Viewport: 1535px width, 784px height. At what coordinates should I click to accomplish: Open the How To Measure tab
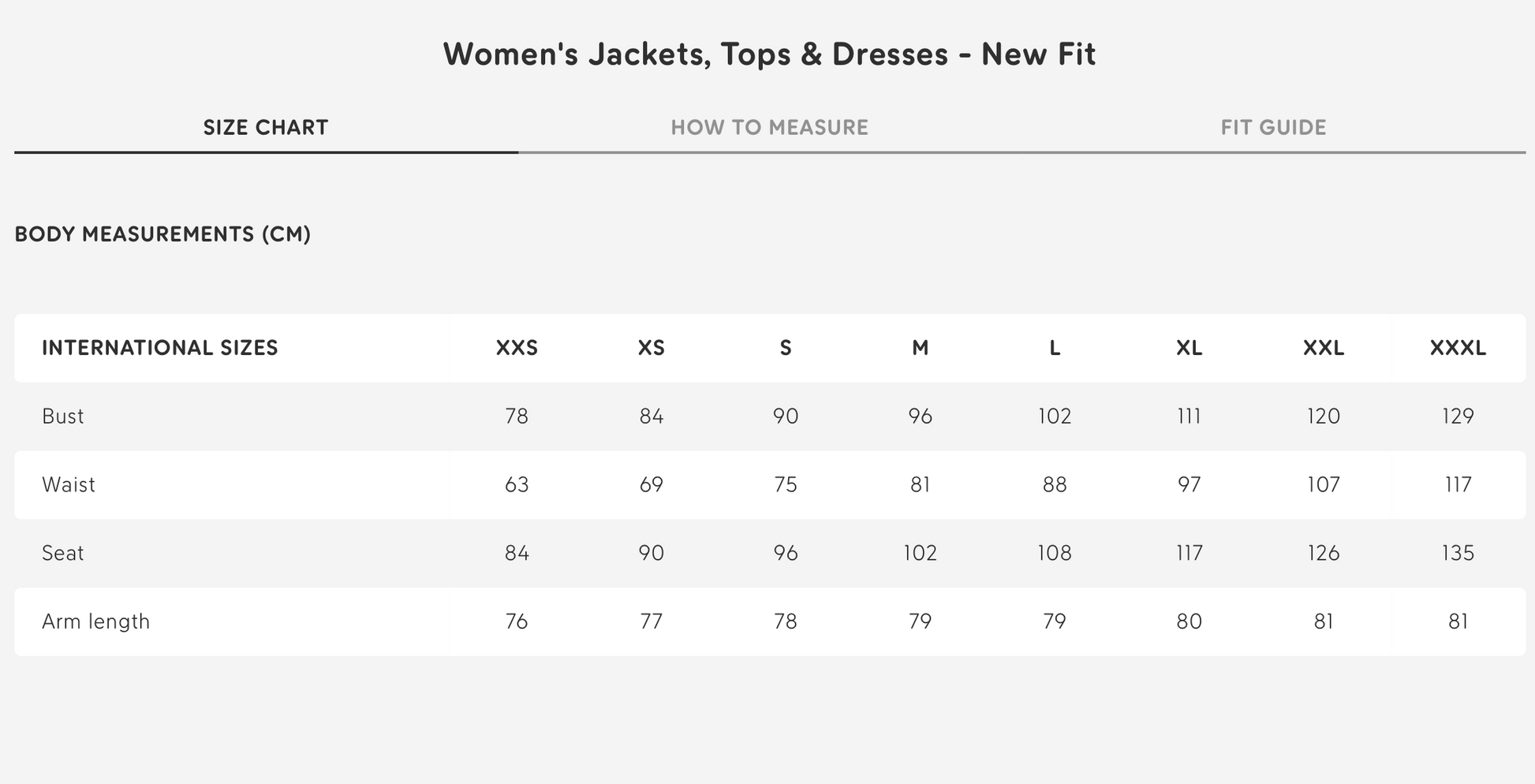[x=769, y=128]
